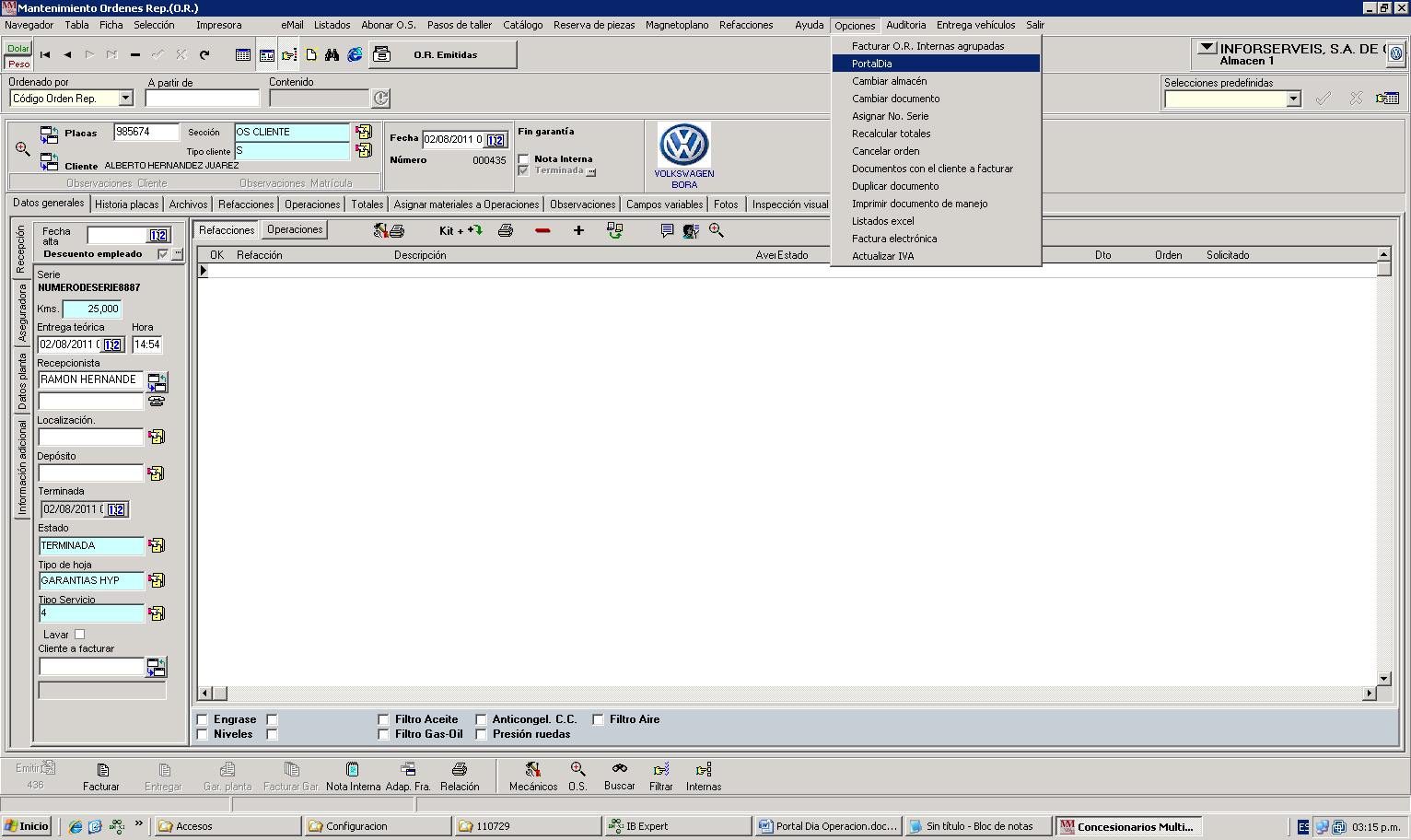
Task: Enable the Engrase checkbox
Action: tap(203, 719)
